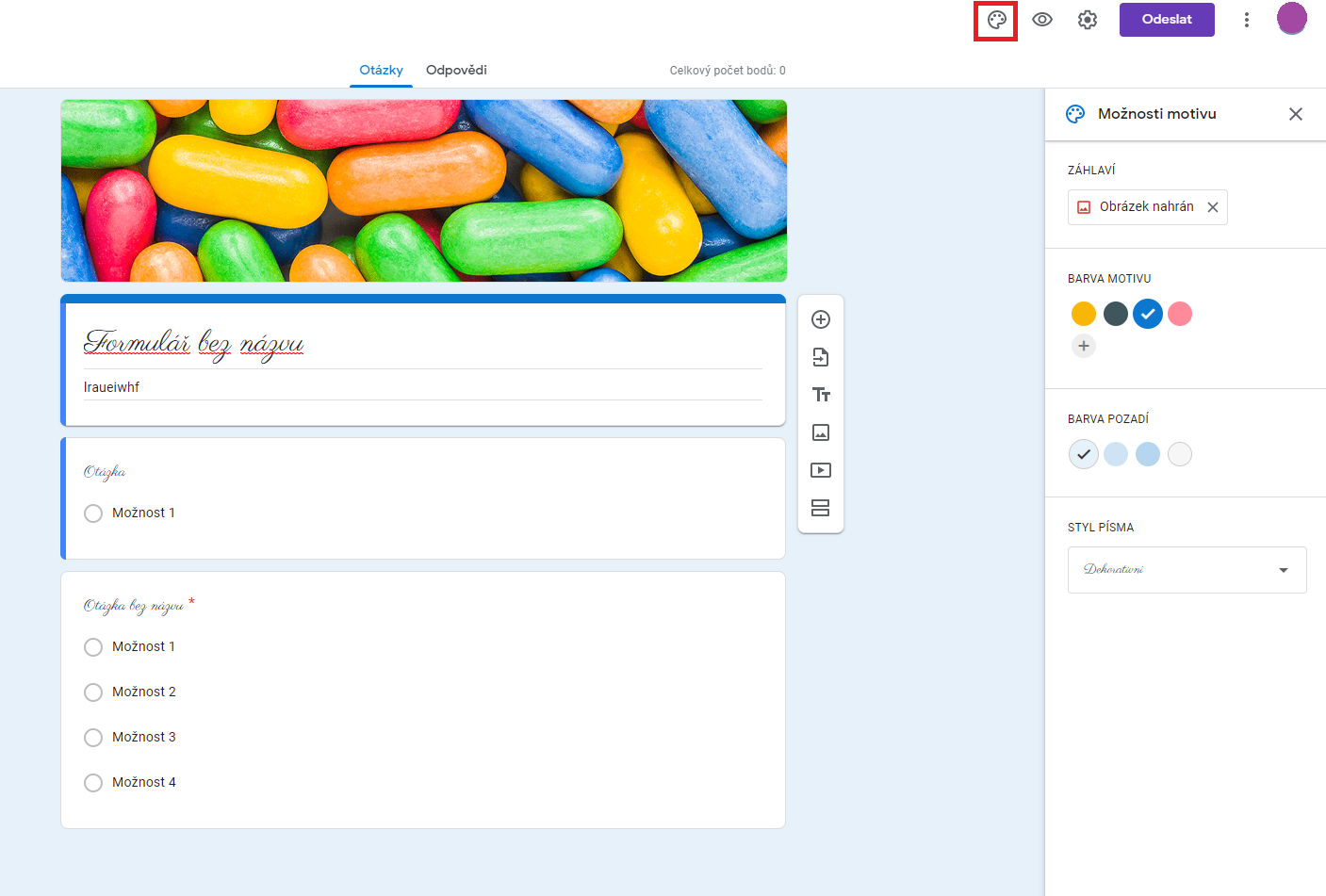Click the candy header image
Image resolution: width=1326 pixels, height=896 pixels.
[x=424, y=190]
